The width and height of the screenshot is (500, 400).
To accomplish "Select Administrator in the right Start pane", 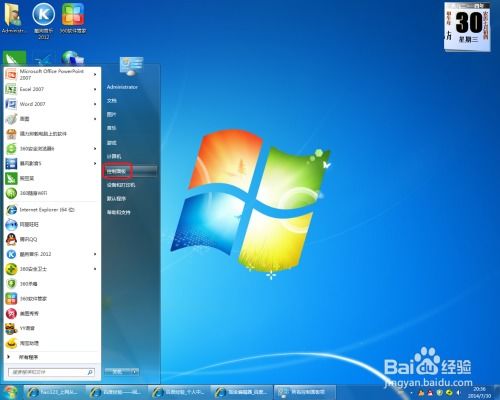I will 122,87.
